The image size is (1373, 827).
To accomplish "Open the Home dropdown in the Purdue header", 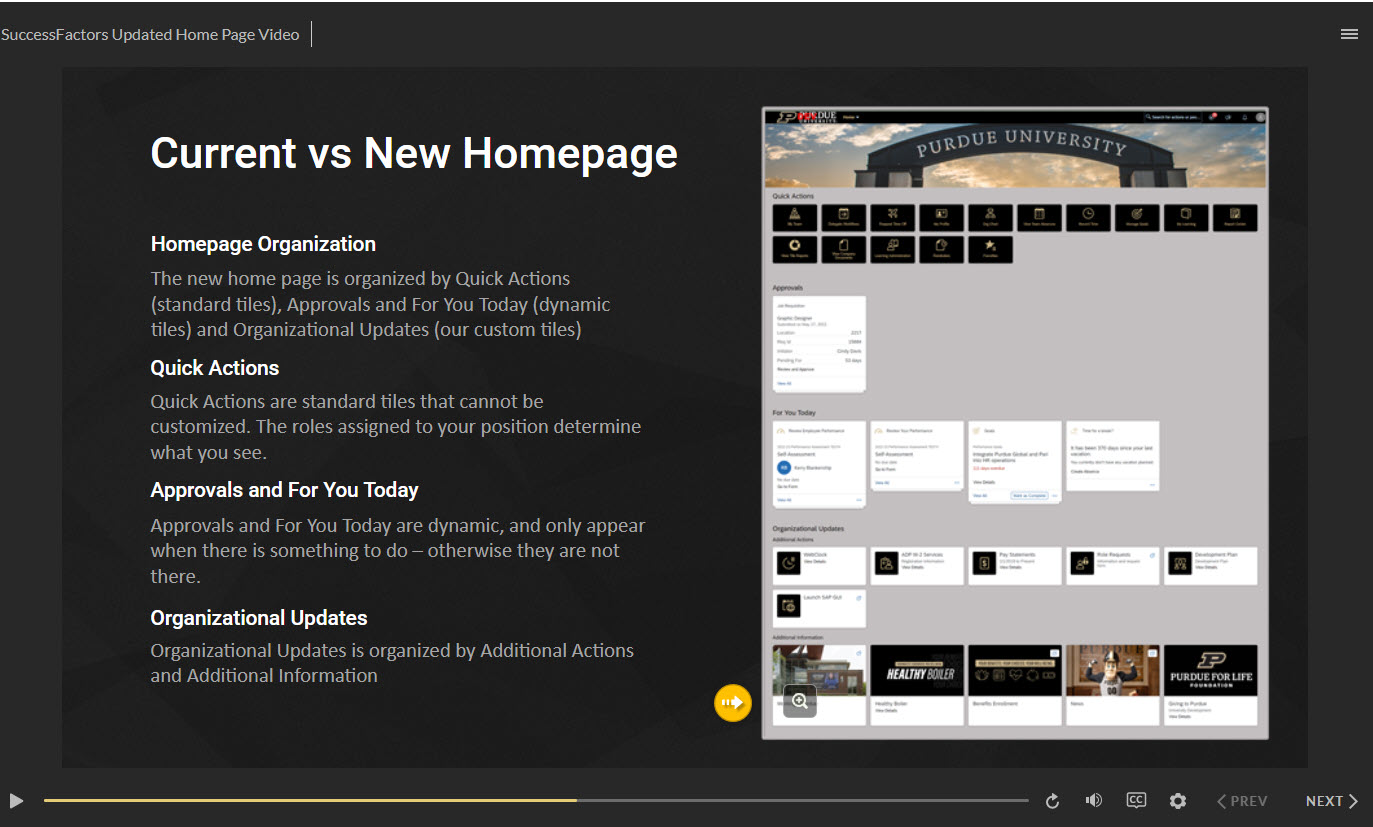I will (850, 117).
